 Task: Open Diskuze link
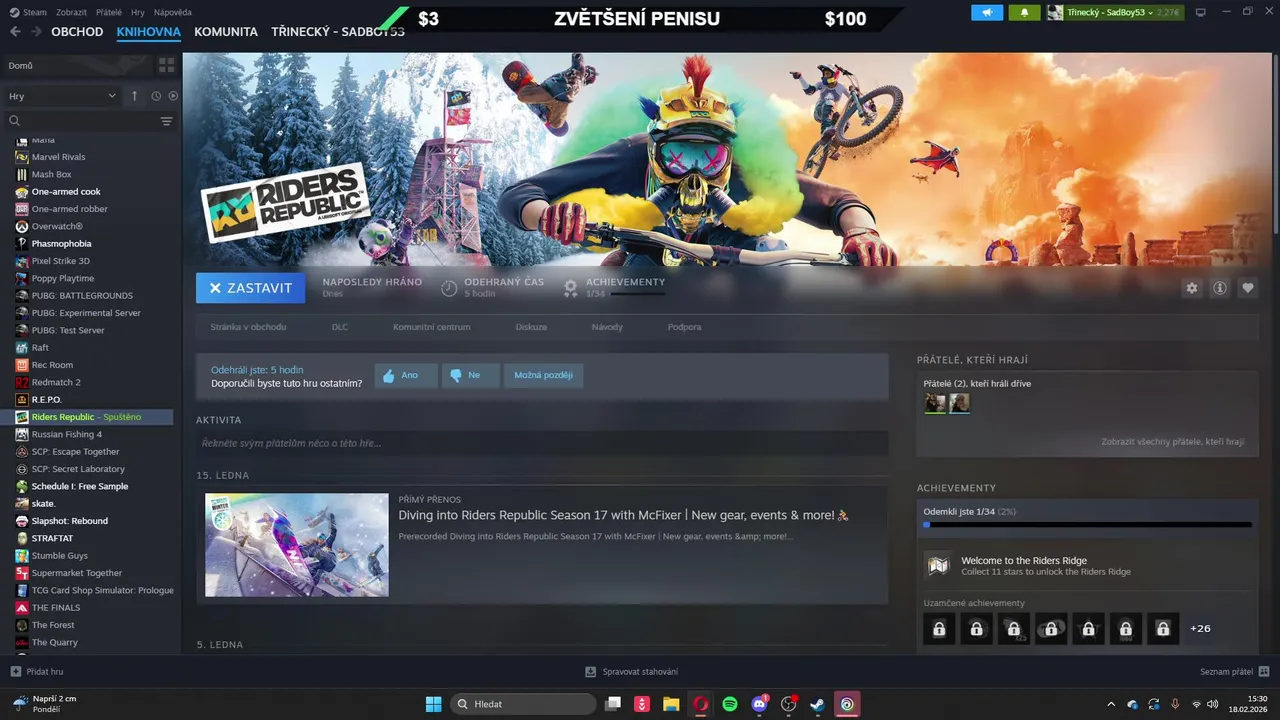(531, 327)
